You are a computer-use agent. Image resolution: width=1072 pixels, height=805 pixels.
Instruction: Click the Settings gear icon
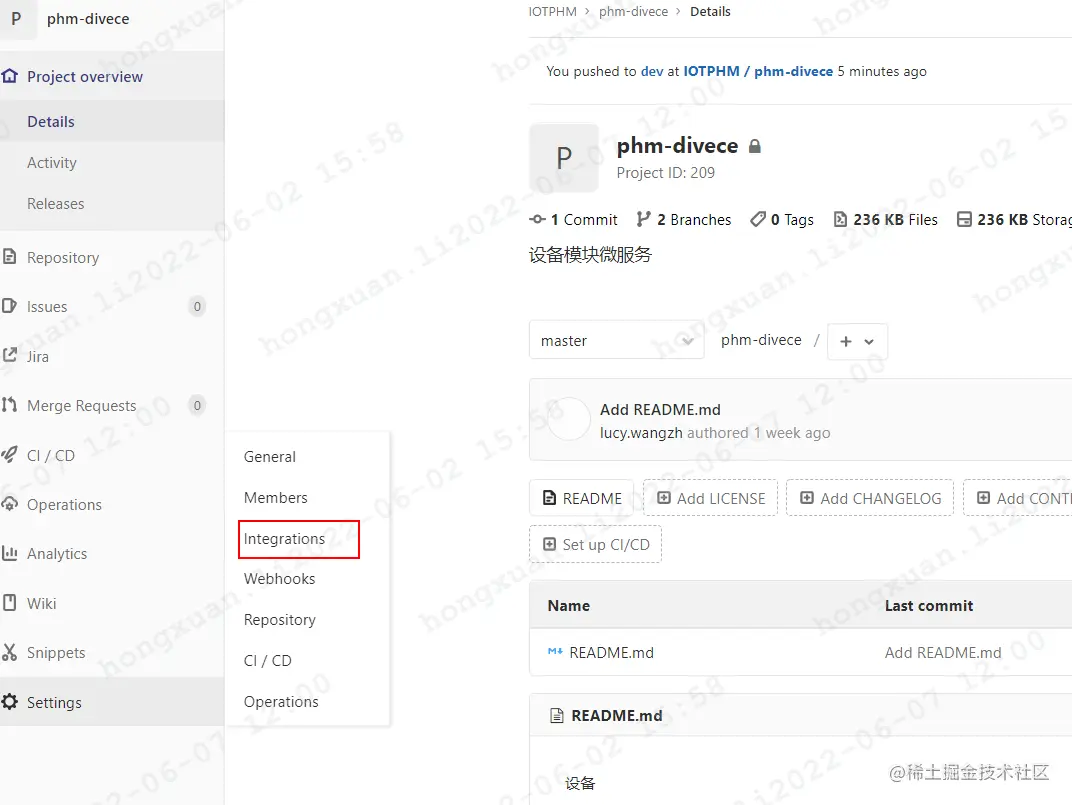point(9,702)
